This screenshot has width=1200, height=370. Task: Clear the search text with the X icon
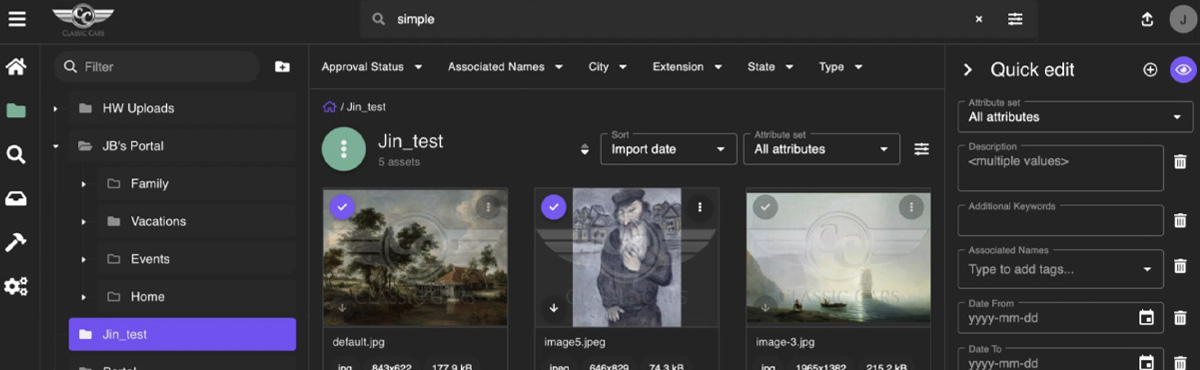pos(979,19)
